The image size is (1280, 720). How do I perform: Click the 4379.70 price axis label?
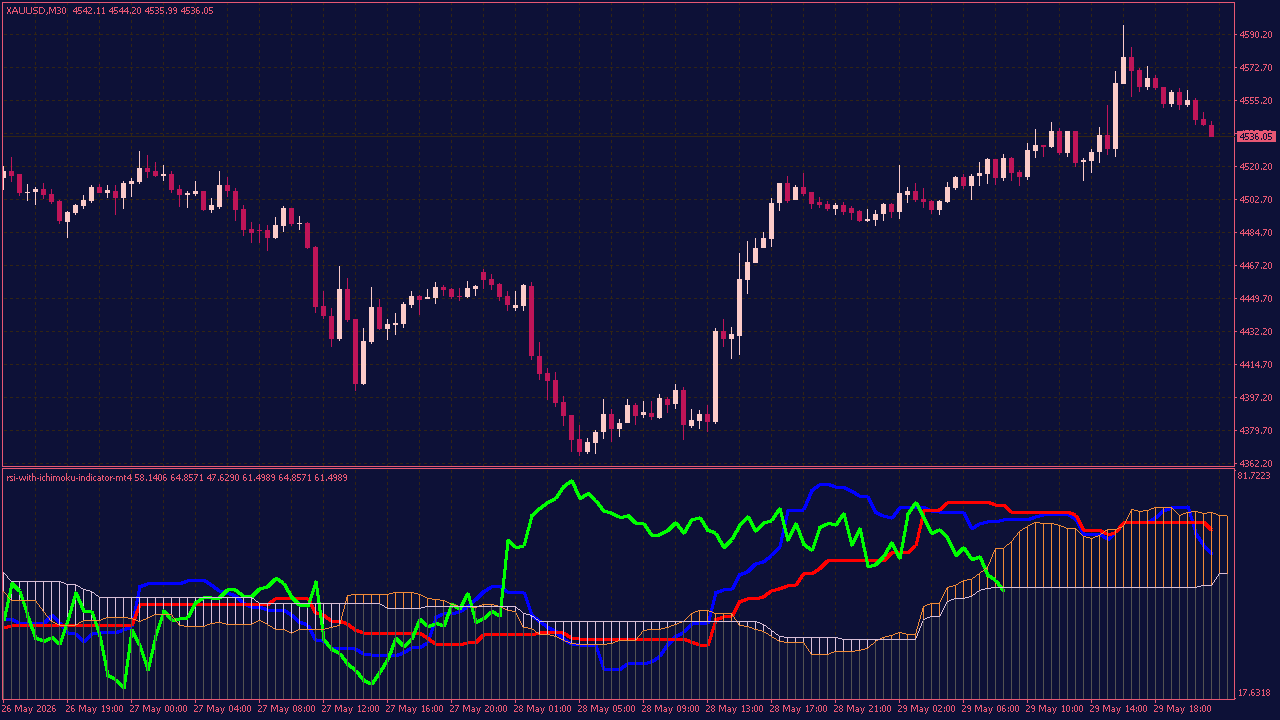(x=1255, y=431)
